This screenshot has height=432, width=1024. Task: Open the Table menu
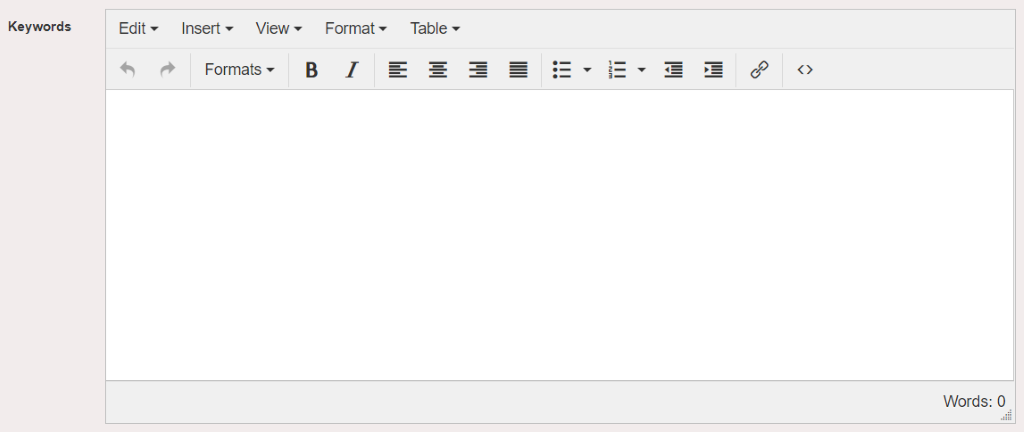coord(435,29)
